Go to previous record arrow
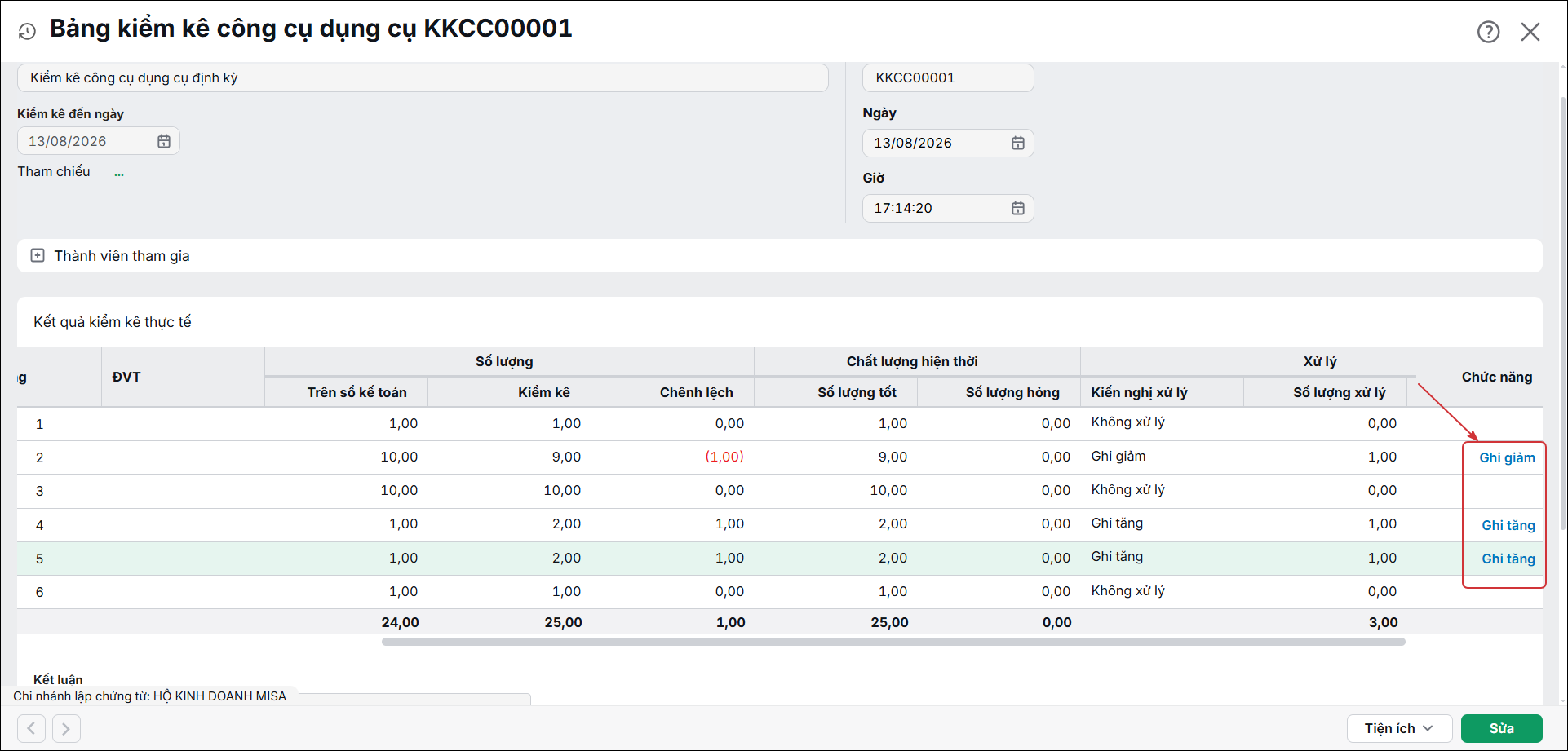The image size is (1568, 751). (31, 728)
